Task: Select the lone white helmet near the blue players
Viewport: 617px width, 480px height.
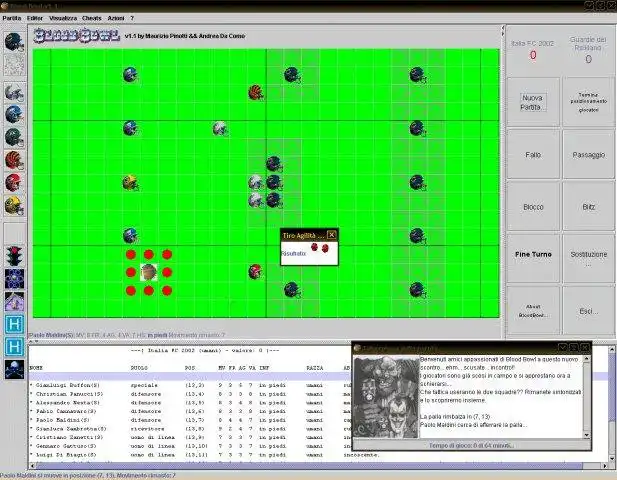Action: [220, 129]
